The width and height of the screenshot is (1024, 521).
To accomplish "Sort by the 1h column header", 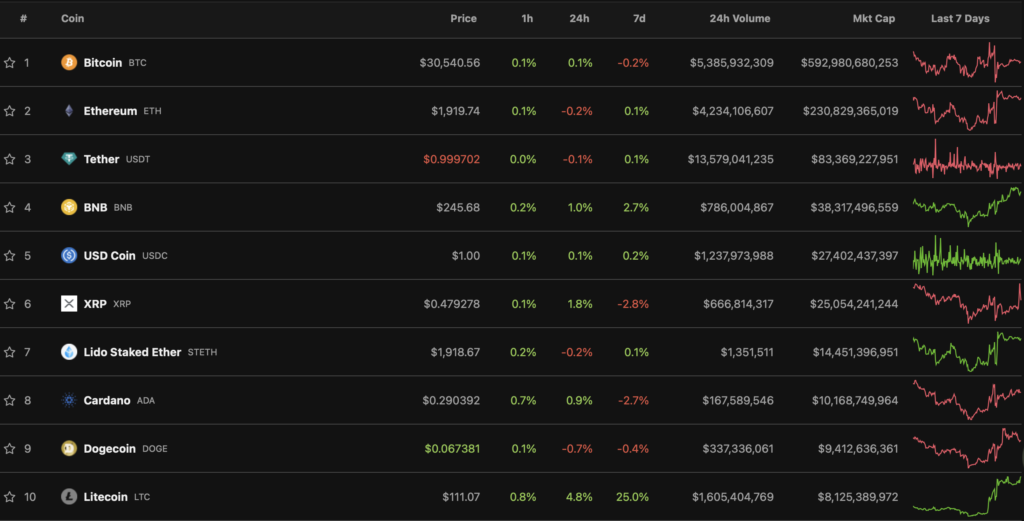I will [527, 18].
